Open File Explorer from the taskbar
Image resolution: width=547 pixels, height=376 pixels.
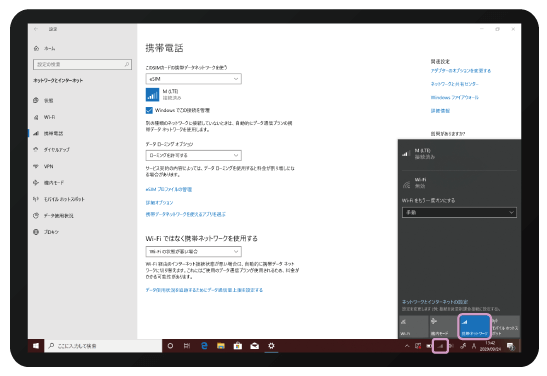221,346
